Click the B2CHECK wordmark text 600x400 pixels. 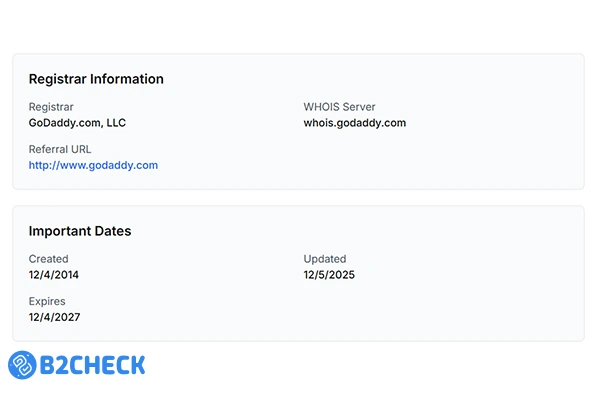[92, 365]
